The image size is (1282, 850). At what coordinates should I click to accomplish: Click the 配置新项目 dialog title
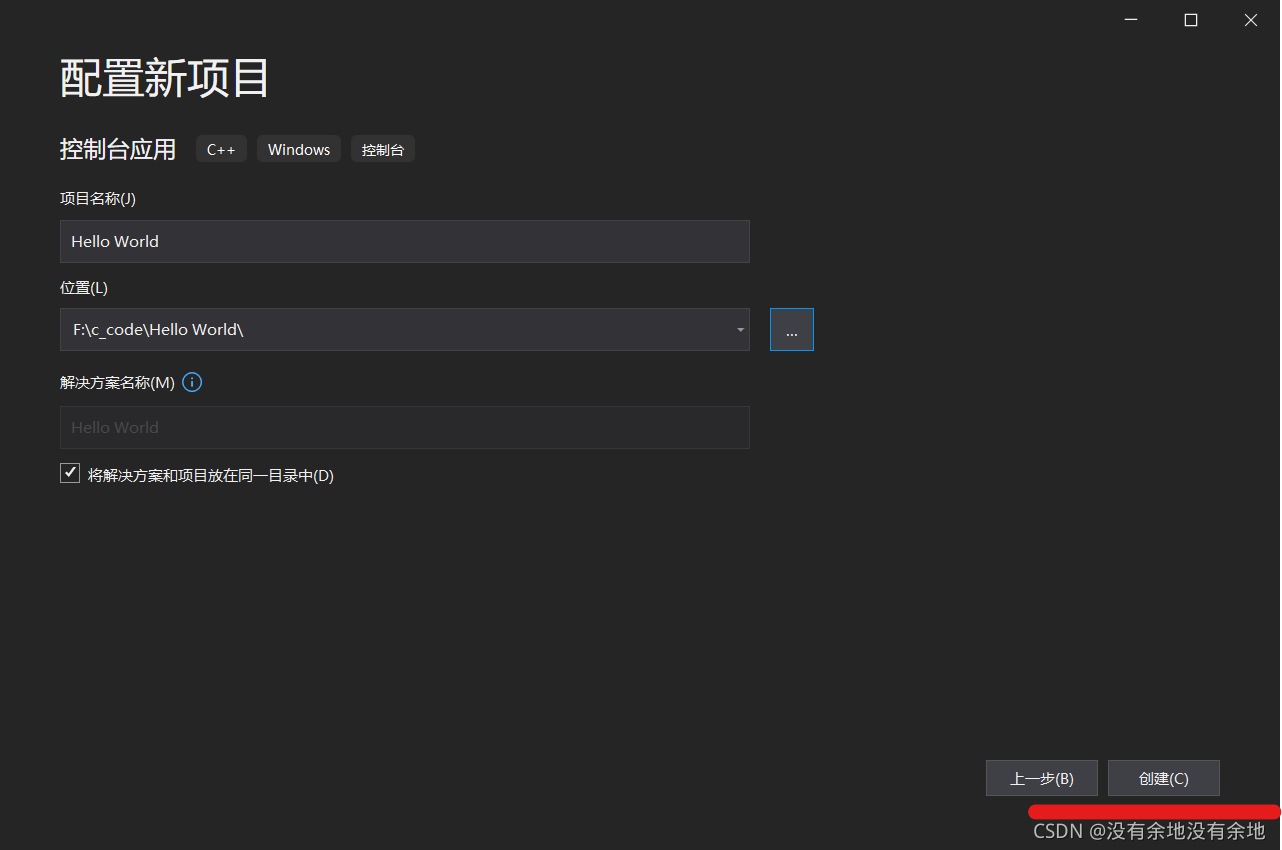click(x=163, y=77)
